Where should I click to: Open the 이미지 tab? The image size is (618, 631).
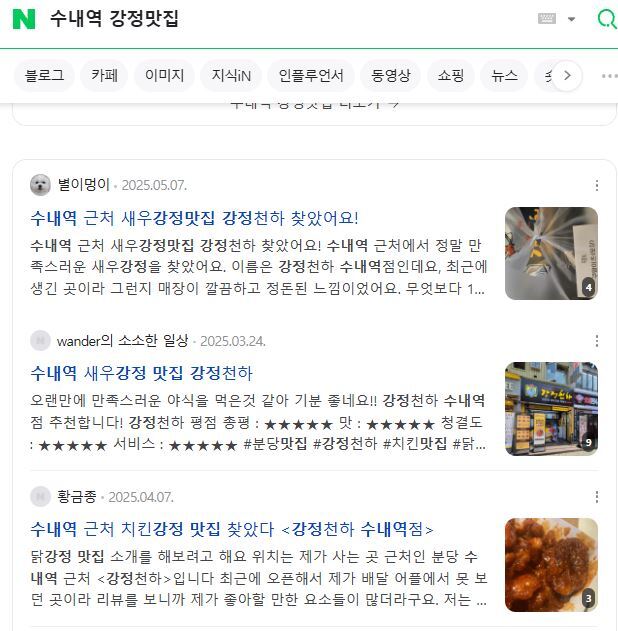(164, 75)
